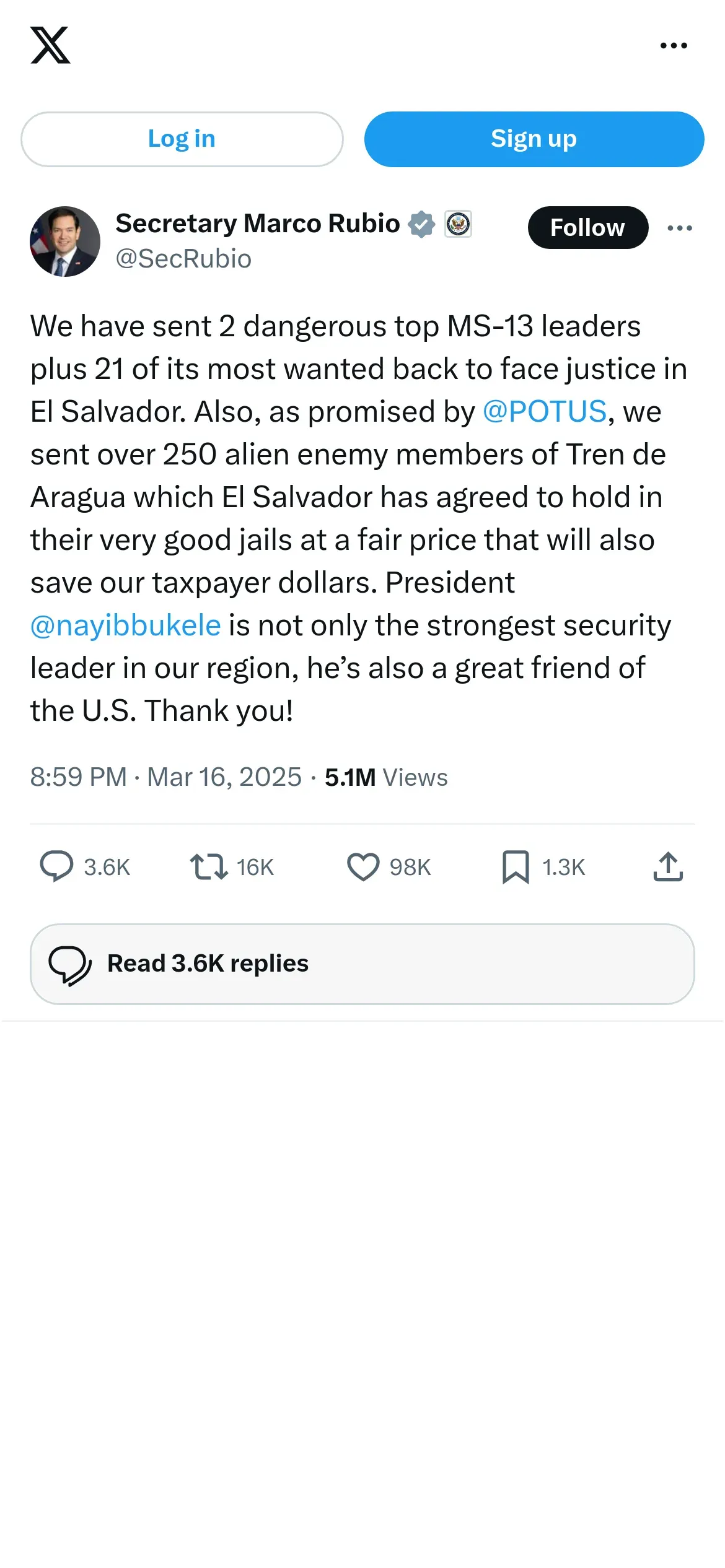Open the @SecRubio handle
The image size is (725, 1568).
183,259
